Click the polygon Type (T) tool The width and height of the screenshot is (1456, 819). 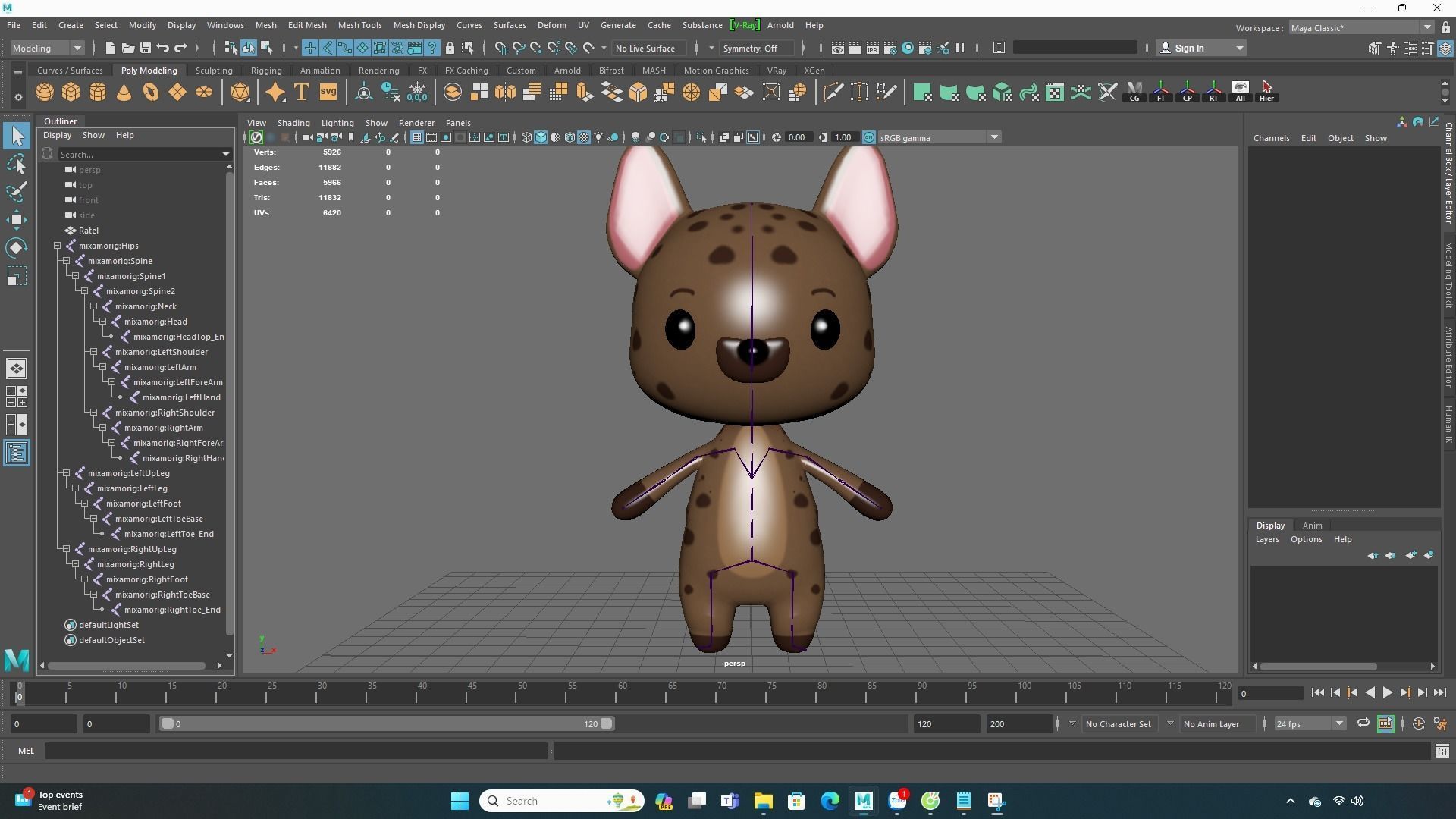pyautogui.click(x=302, y=93)
